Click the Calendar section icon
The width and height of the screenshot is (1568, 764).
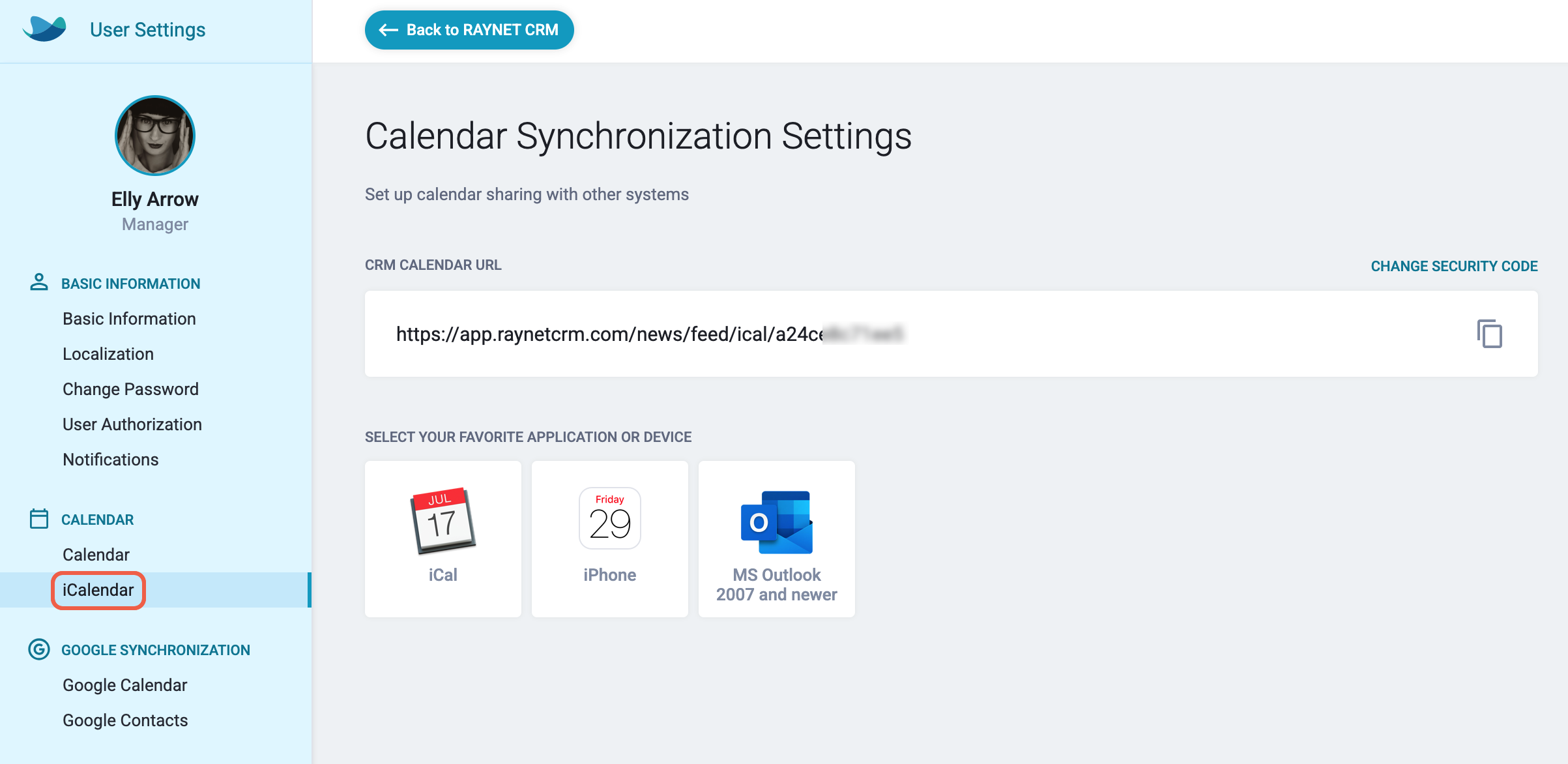(x=39, y=519)
